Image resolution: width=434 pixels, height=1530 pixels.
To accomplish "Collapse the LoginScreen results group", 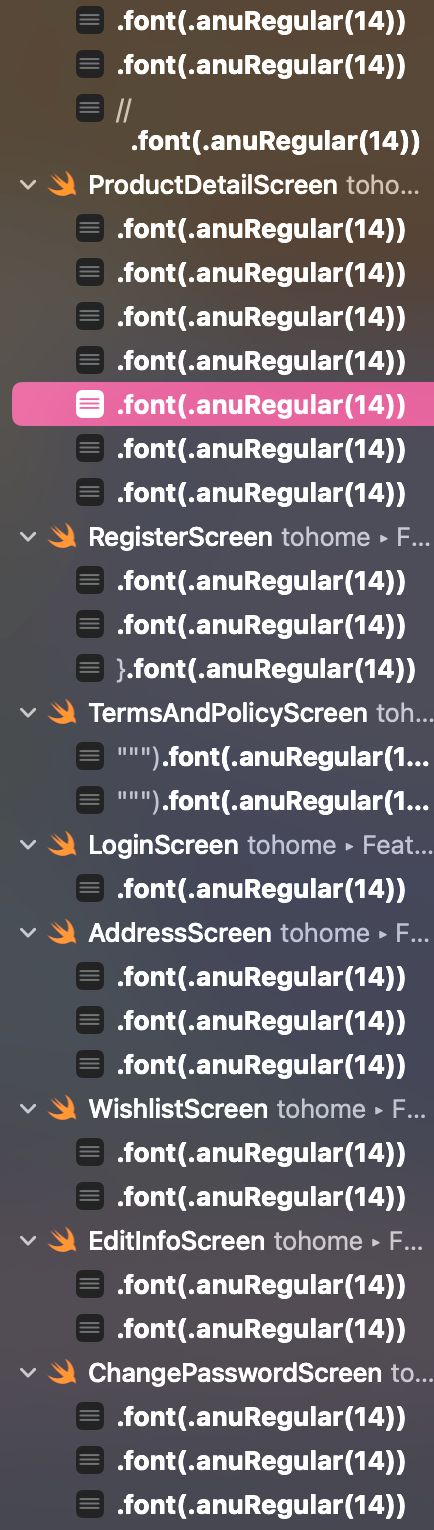I will (28, 845).
